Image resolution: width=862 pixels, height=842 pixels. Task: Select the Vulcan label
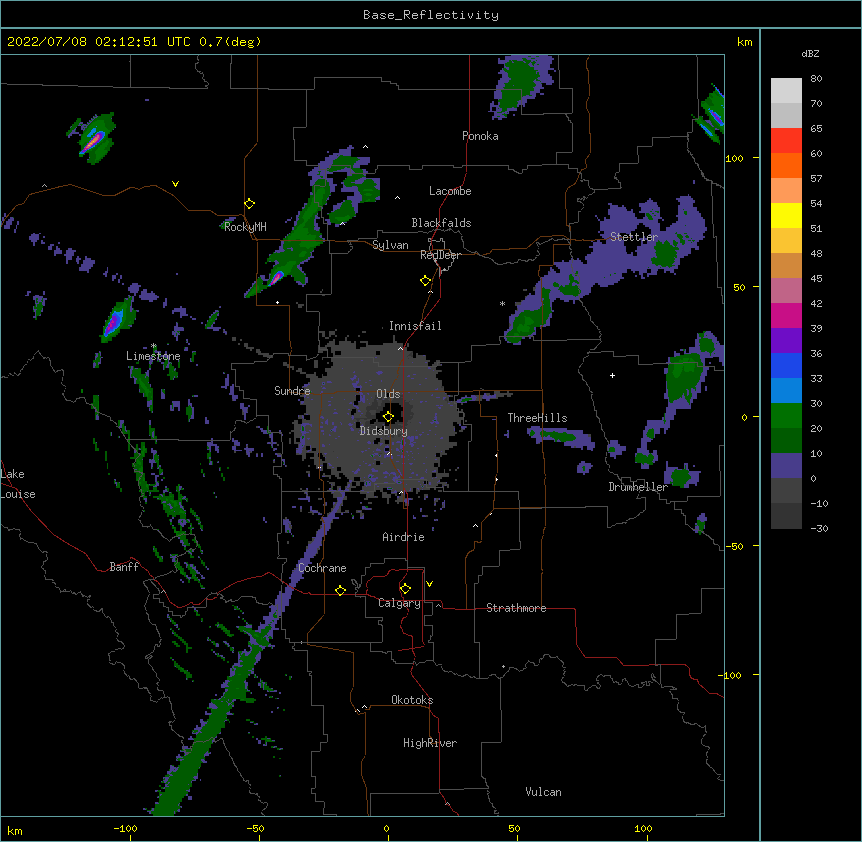pyautogui.click(x=543, y=792)
